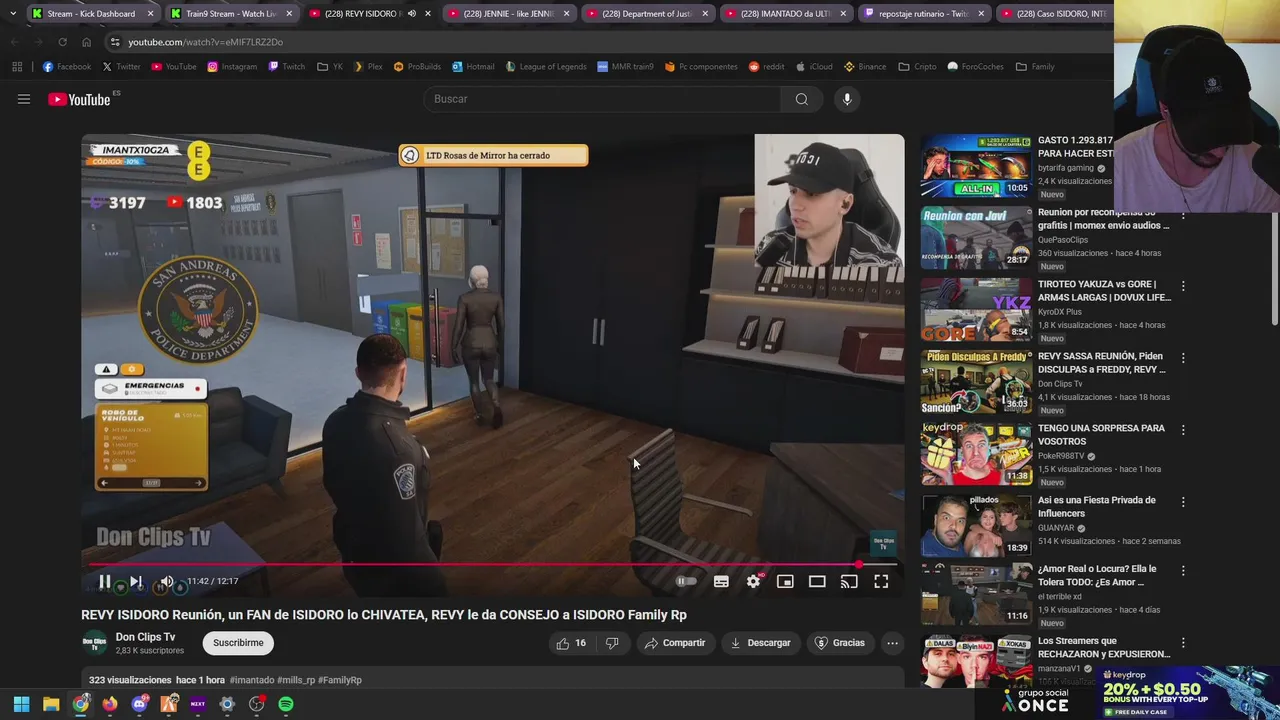1280x720 pixels.
Task: Click the address bar URL
Action: coord(205,42)
